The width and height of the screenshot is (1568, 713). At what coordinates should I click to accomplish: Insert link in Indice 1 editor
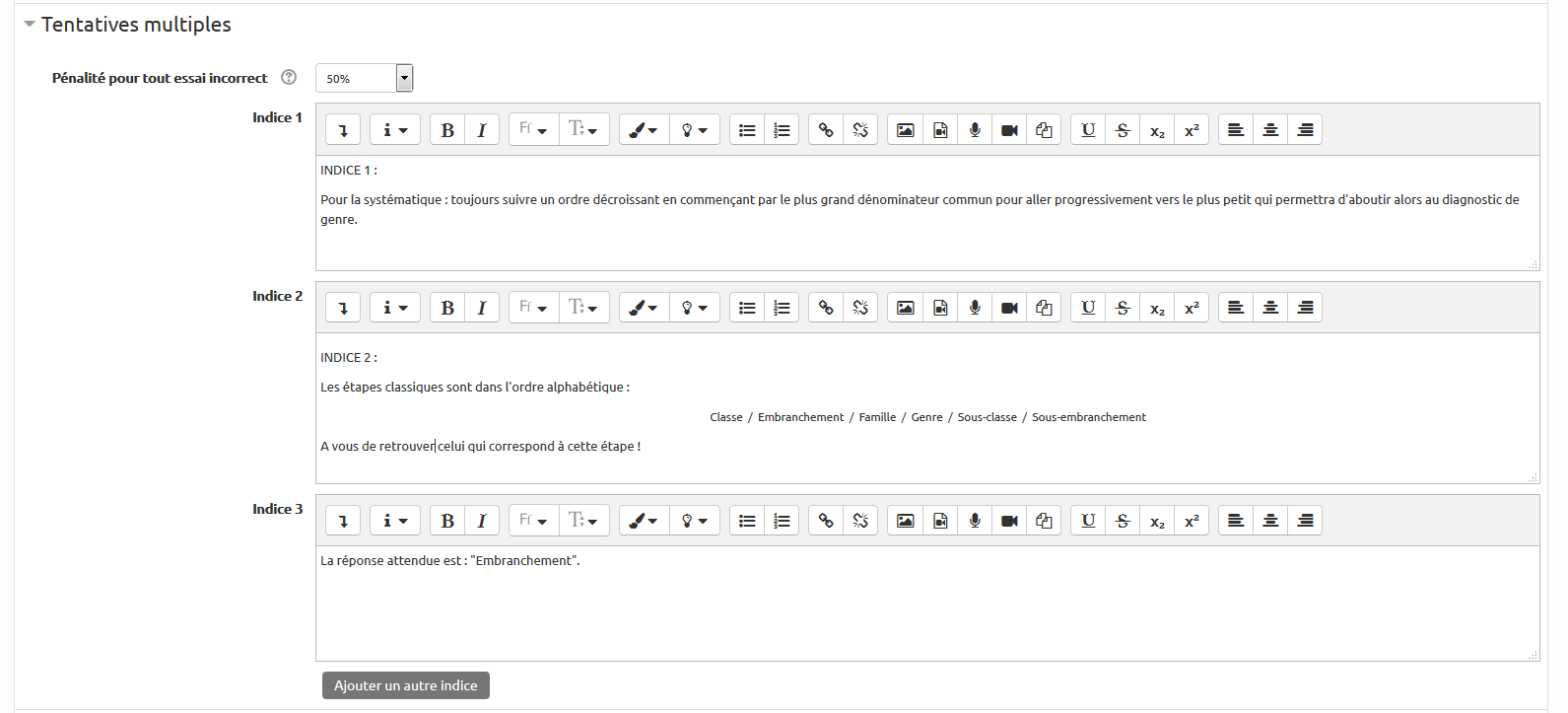(826, 130)
